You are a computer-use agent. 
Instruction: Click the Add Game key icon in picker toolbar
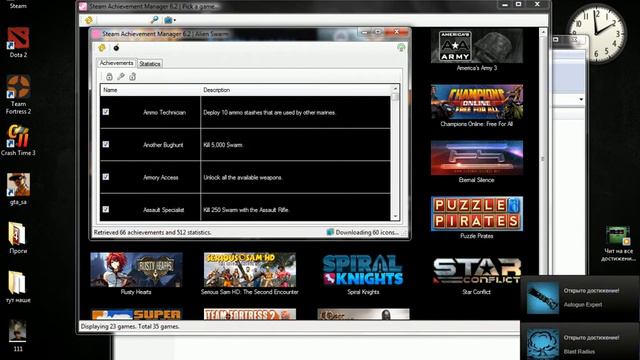[154, 20]
